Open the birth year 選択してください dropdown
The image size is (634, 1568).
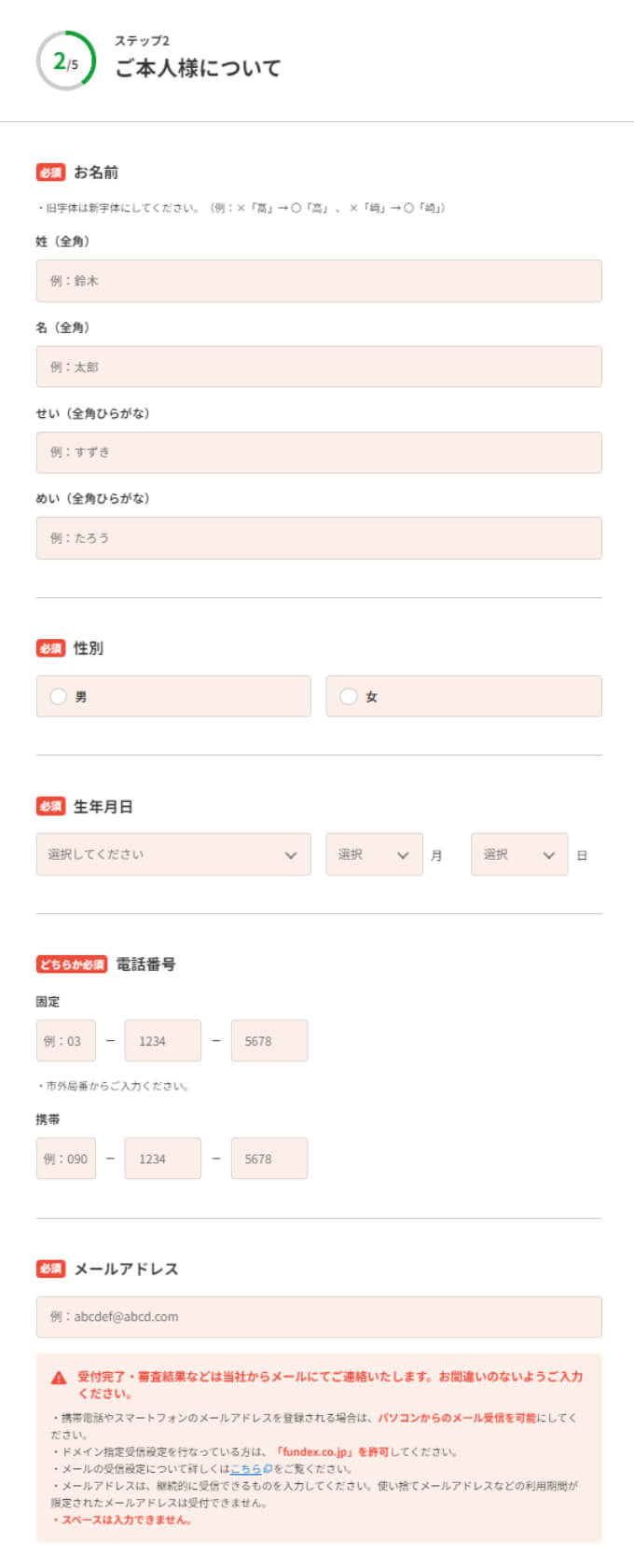pos(172,853)
